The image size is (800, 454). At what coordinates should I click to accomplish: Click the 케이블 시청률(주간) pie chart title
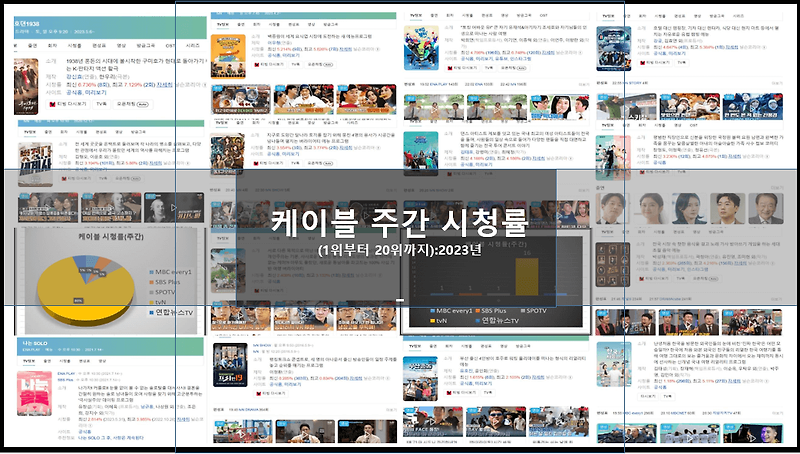click(111, 237)
